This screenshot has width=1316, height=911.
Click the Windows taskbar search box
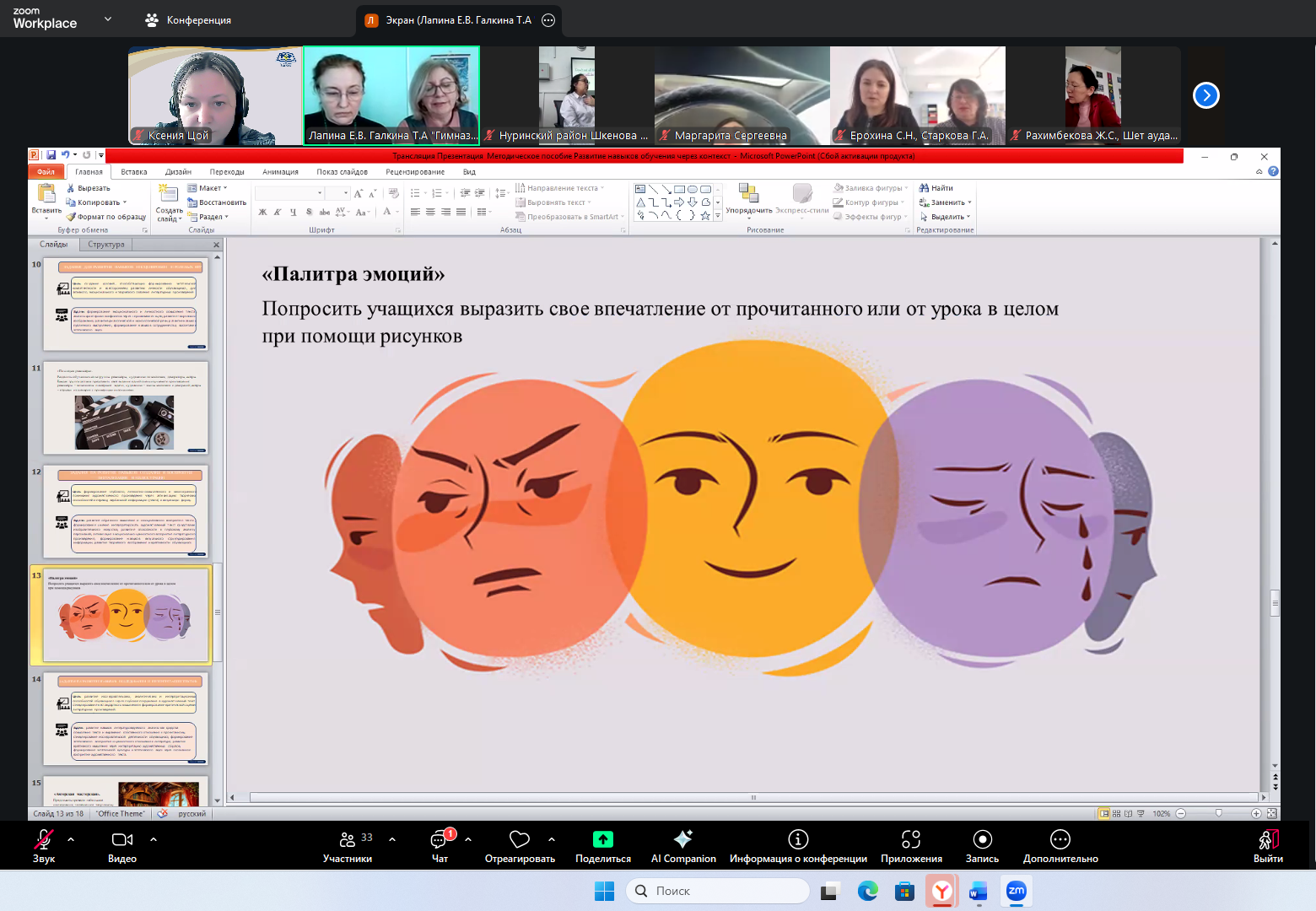[717, 891]
